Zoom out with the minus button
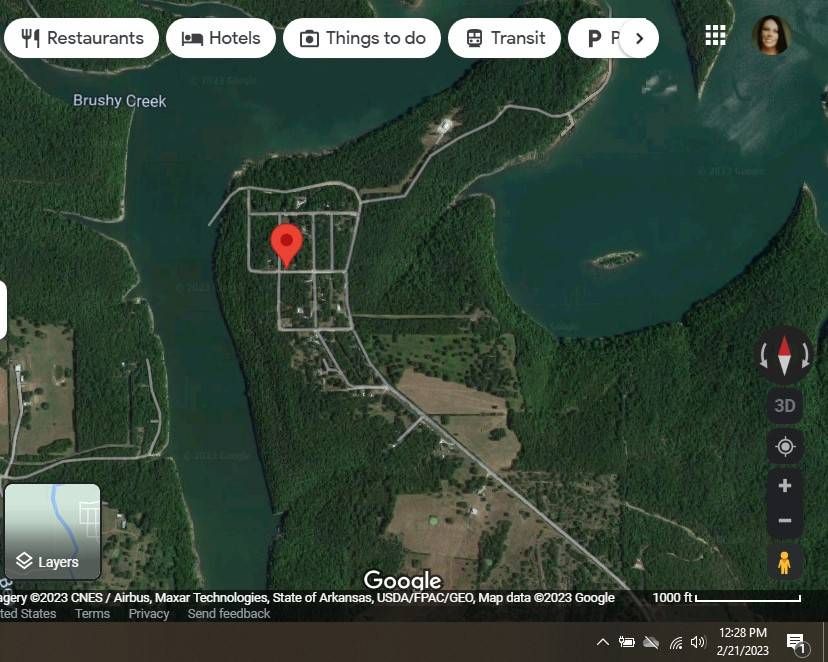The width and height of the screenshot is (828, 662). (x=785, y=521)
